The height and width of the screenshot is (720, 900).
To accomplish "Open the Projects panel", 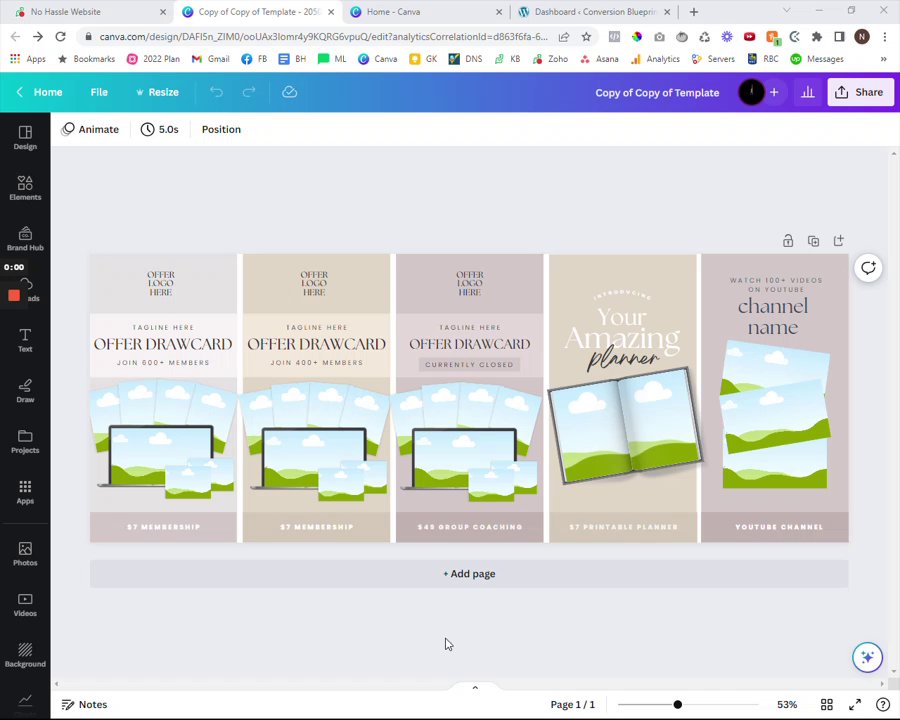I will coord(25,442).
